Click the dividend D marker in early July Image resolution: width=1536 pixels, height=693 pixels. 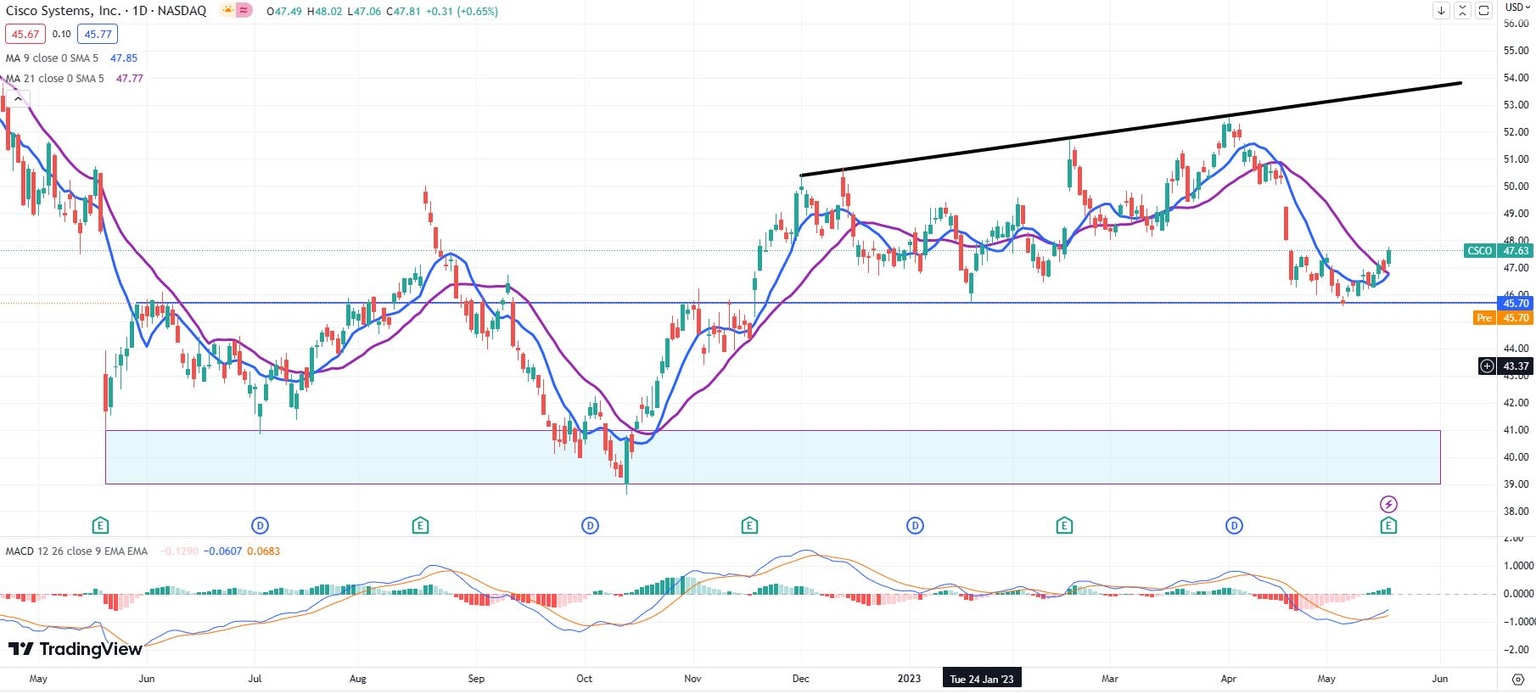[260, 525]
